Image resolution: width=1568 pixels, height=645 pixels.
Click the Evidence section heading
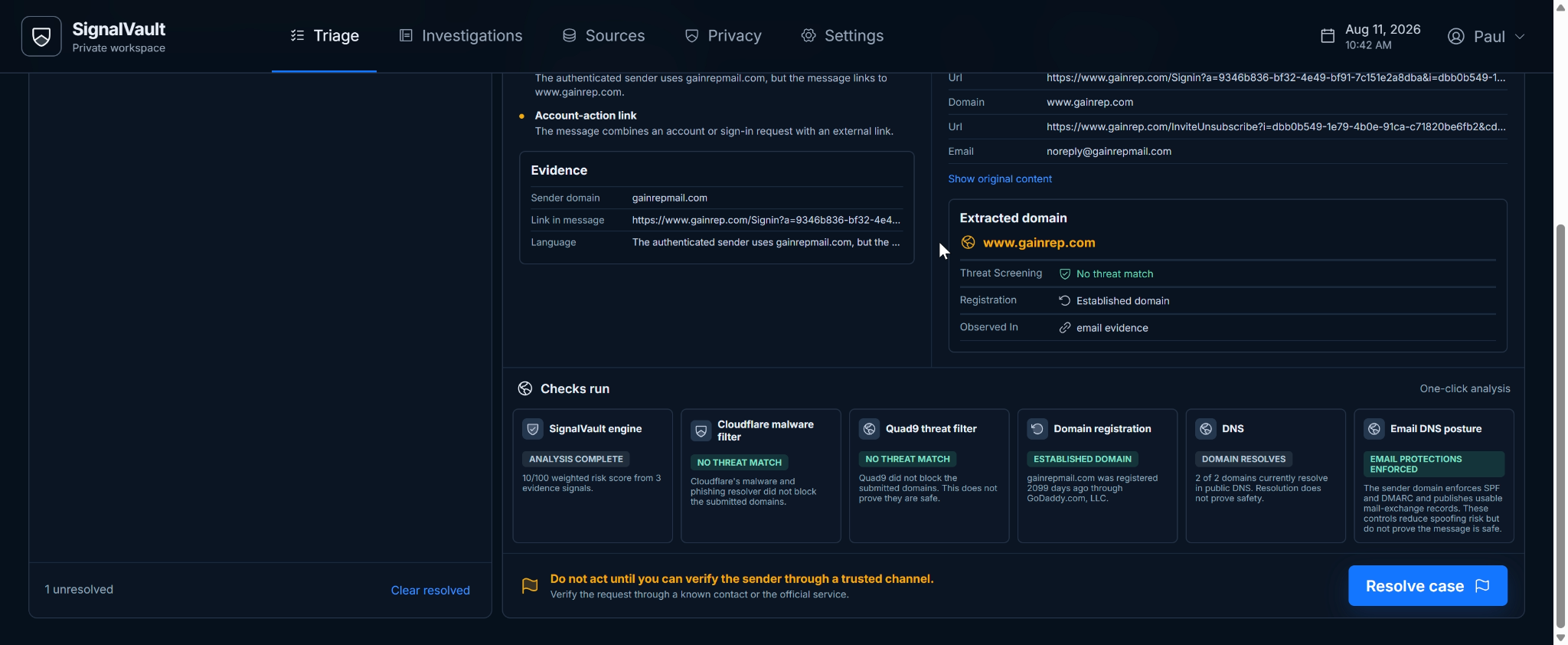pyautogui.click(x=559, y=171)
